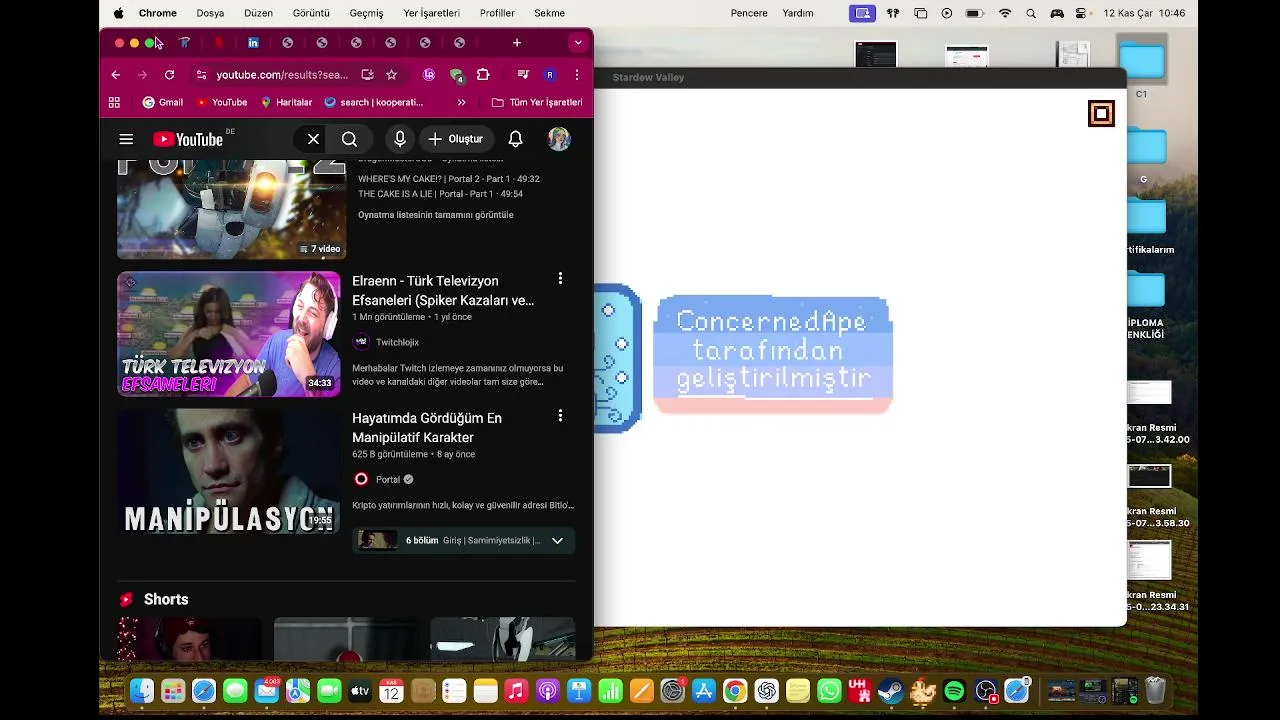Image resolution: width=1280 pixels, height=720 pixels.
Task: Open WhatsApp from the Dock
Action: point(829,691)
